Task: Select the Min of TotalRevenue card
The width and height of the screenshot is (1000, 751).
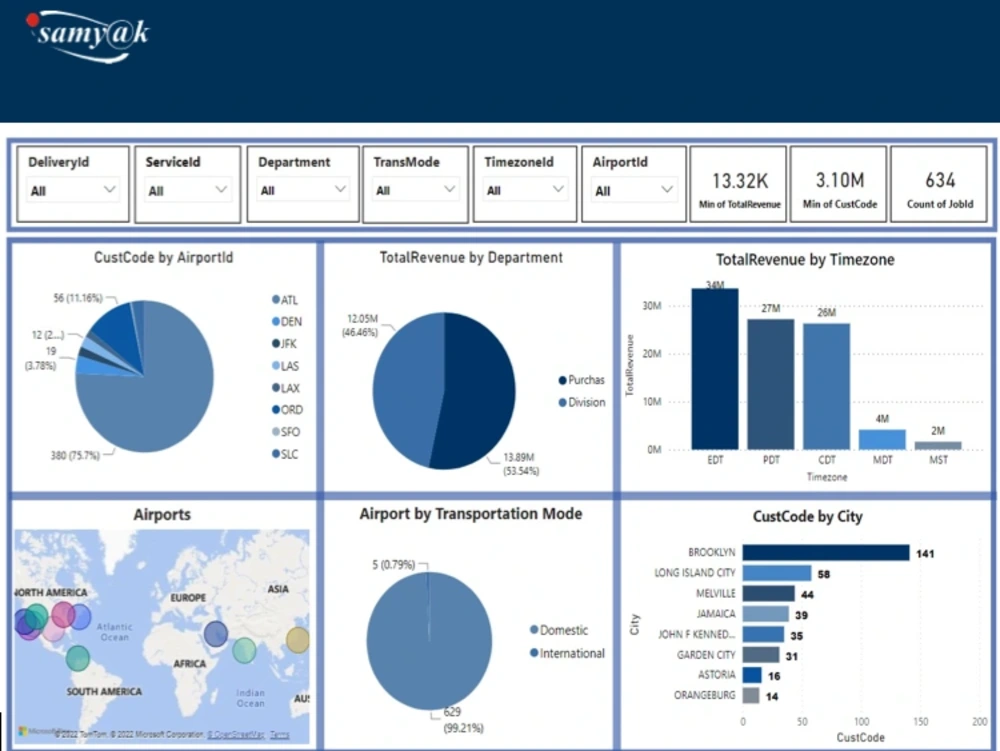Action: pos(738,184)
